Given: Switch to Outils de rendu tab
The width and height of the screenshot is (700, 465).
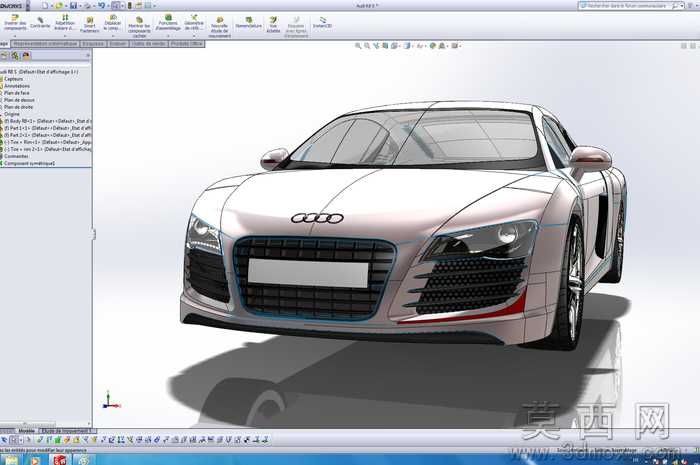Looking at the screenshot, I should pos(149,44).
